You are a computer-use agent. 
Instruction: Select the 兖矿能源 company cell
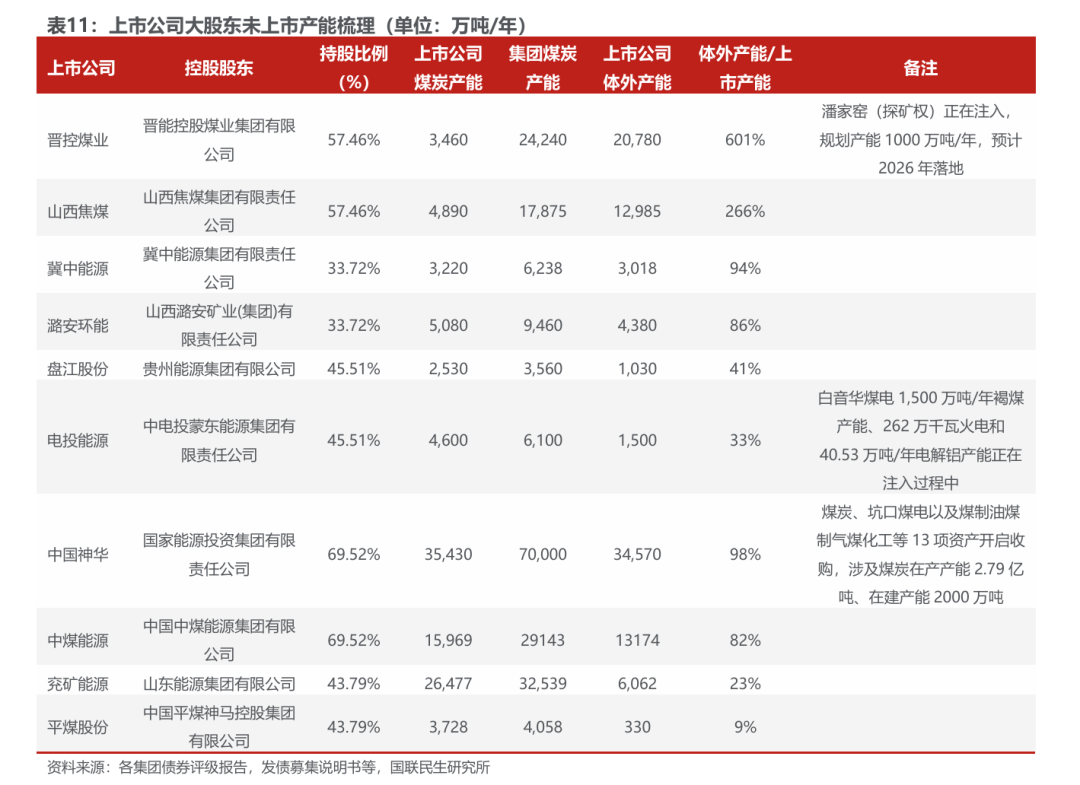point(78,684)
